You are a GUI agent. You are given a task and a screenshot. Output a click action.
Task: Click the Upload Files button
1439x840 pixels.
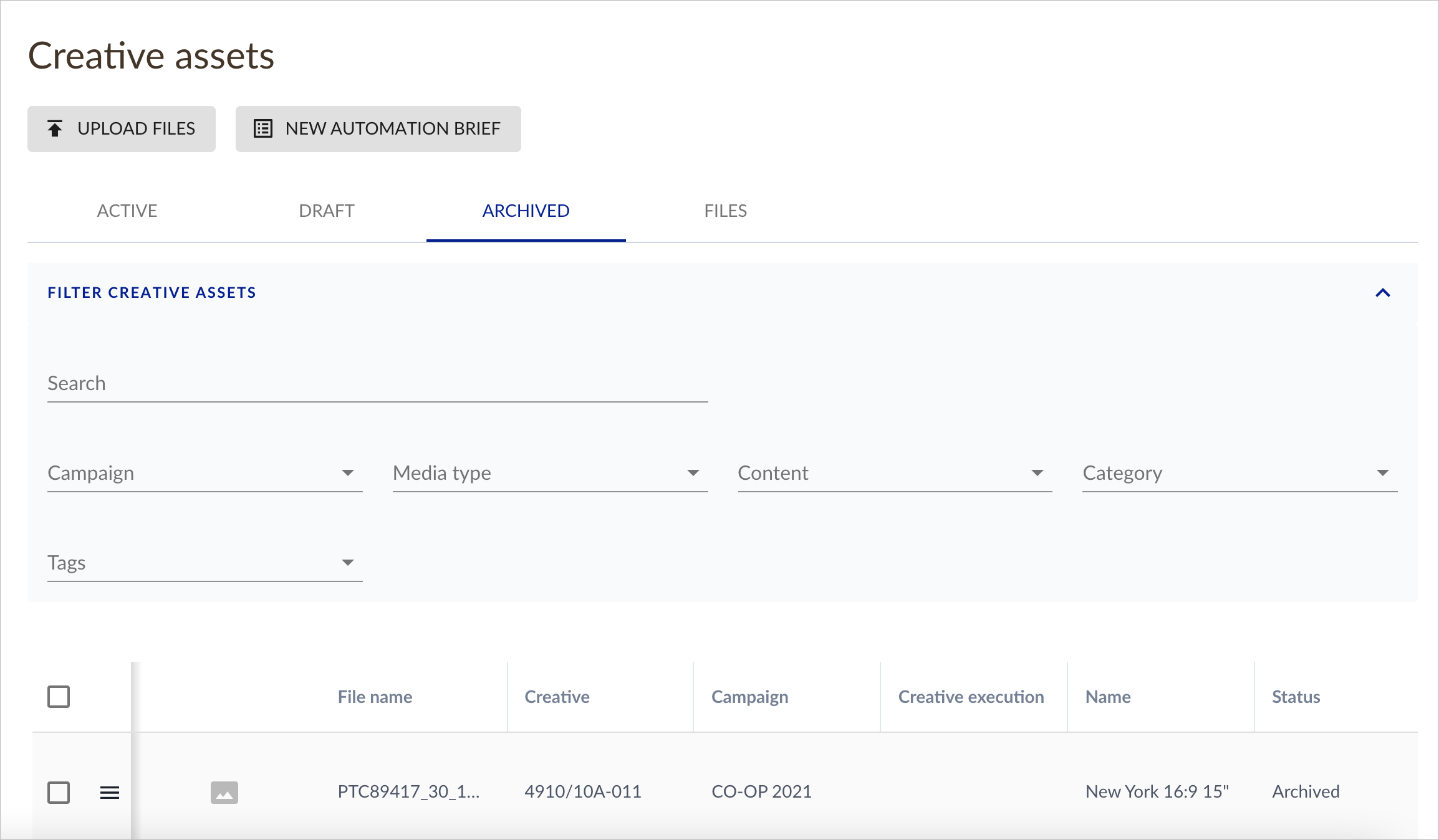click(x=122, y=129)
